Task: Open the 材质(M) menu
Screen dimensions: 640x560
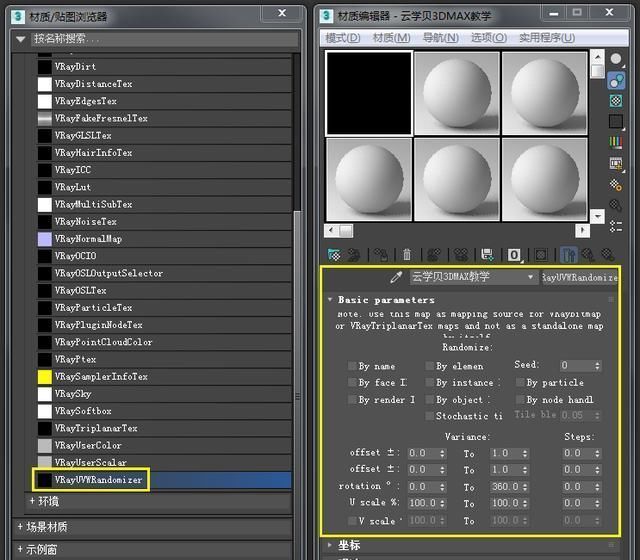Action: [391, 38]
